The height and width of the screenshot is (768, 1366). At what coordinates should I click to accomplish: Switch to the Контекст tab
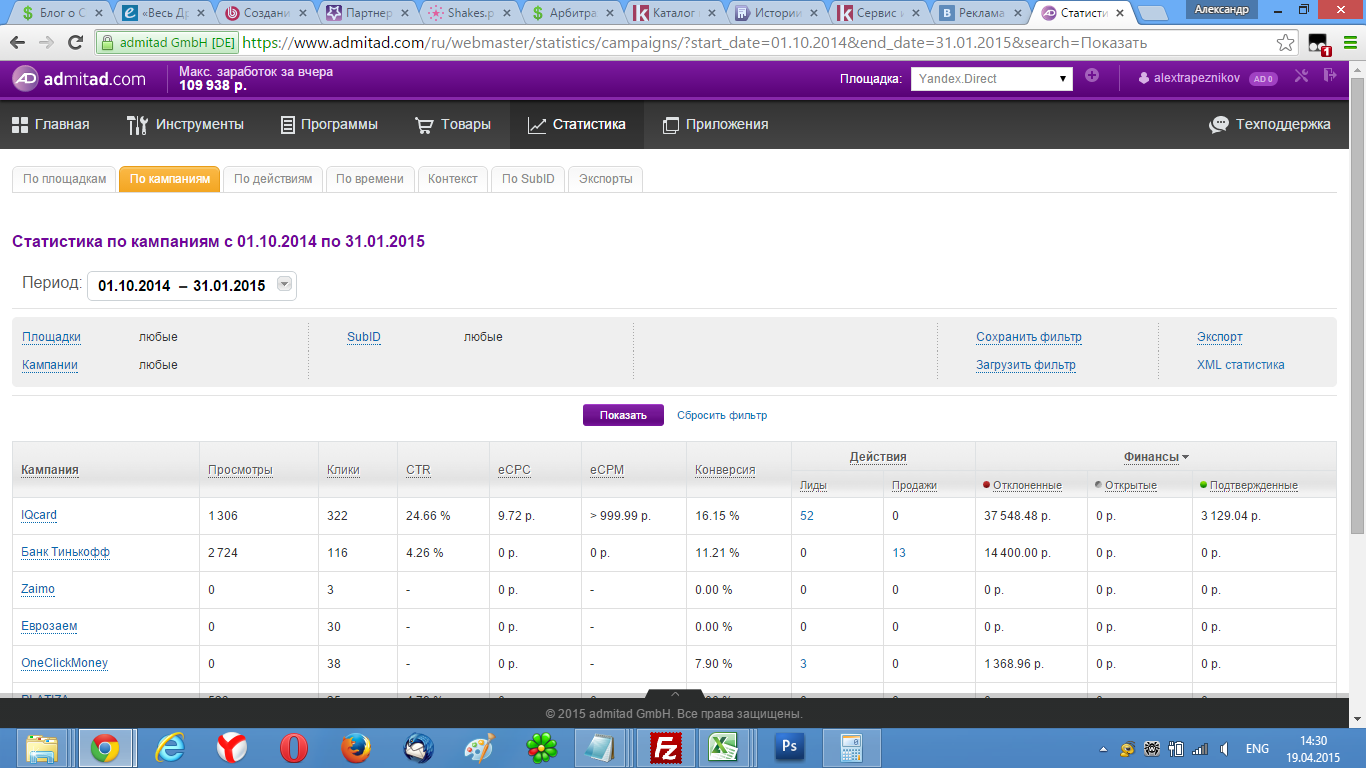(453, 179)
